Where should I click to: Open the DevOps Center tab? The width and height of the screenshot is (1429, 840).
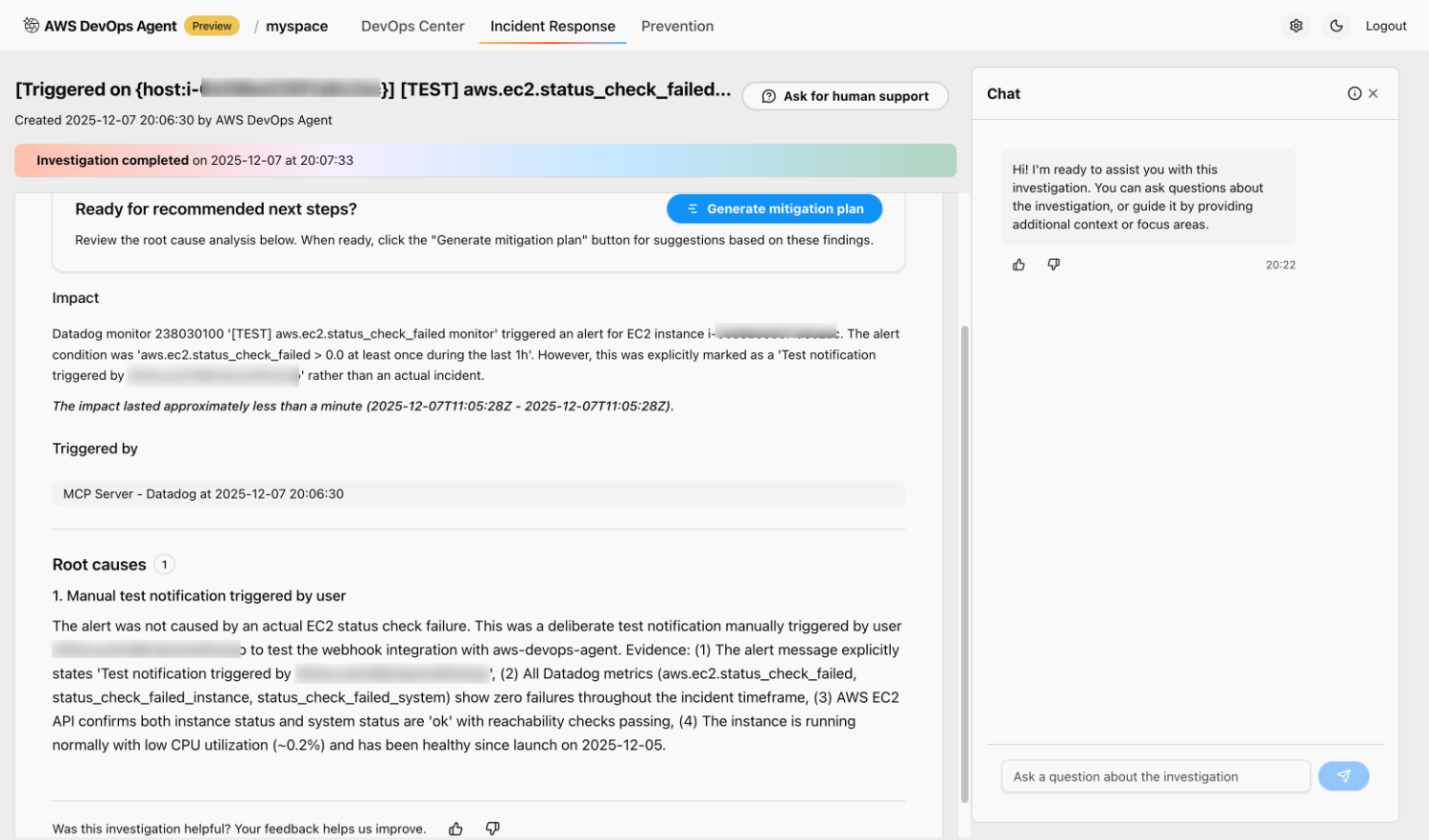413,26
